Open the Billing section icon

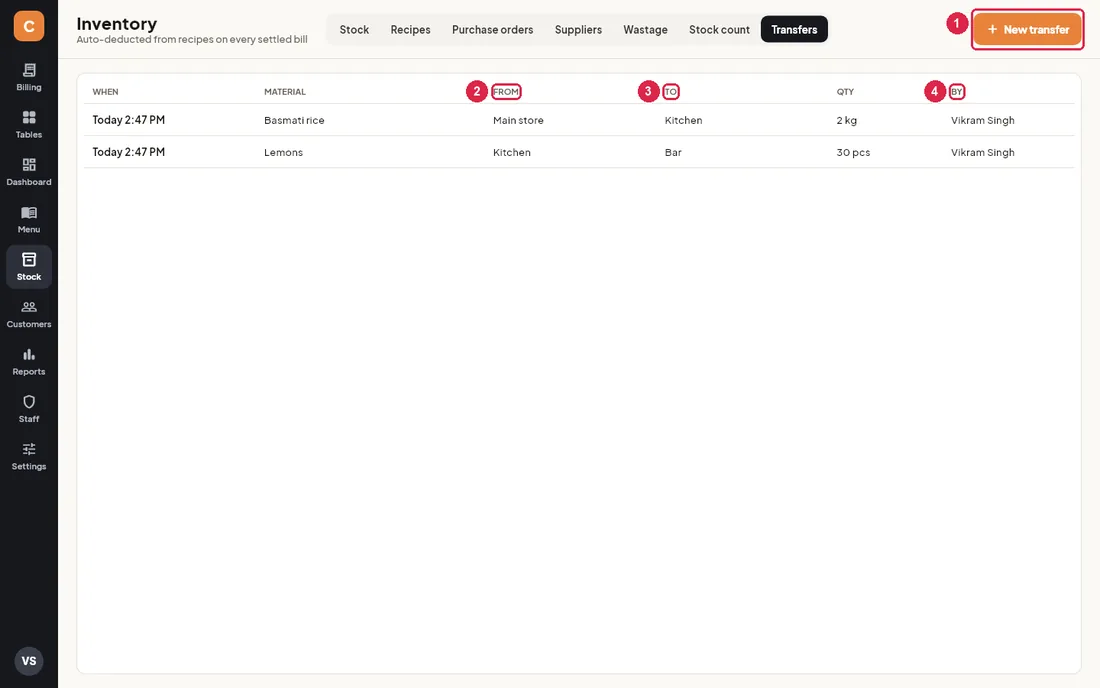tap(29, 70)
